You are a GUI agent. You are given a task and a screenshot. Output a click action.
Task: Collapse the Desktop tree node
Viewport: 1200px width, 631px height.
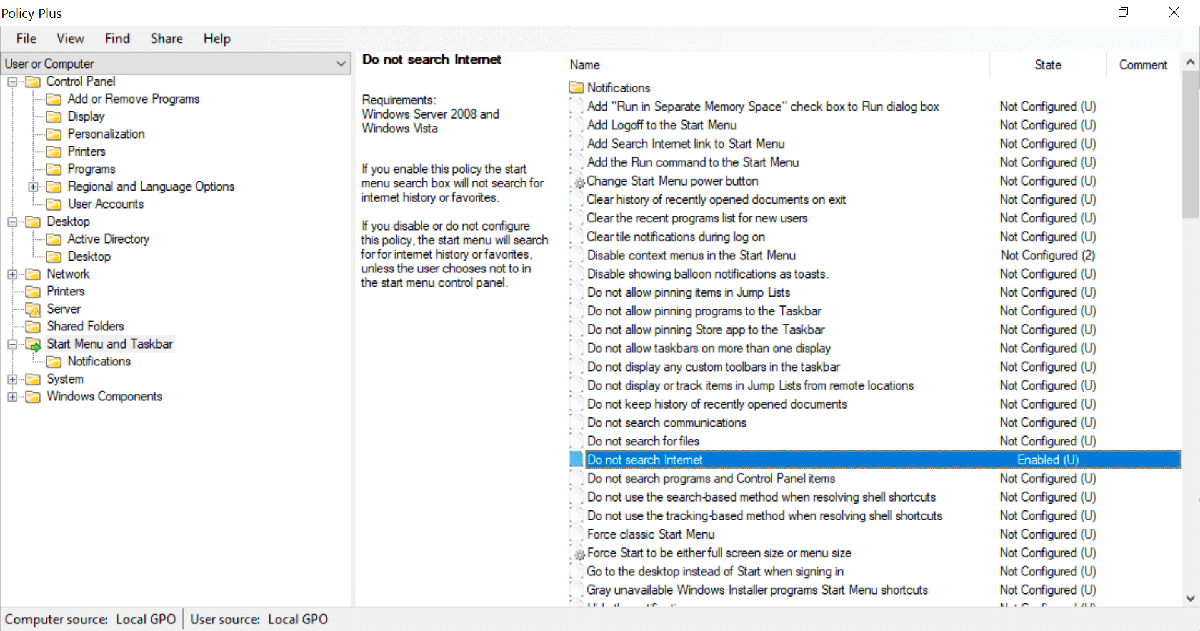pos(12,222)
